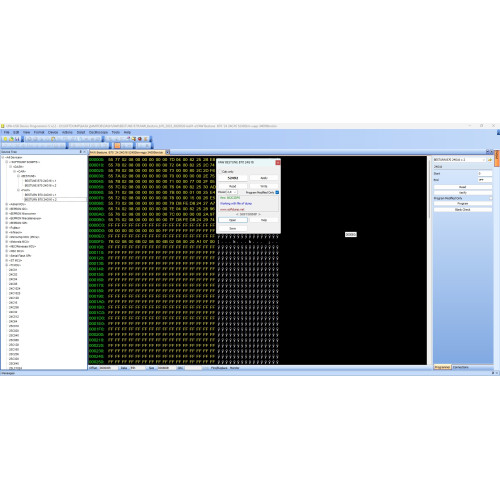
Task: Click the red website link in the dialog
Action: (232, 209)
